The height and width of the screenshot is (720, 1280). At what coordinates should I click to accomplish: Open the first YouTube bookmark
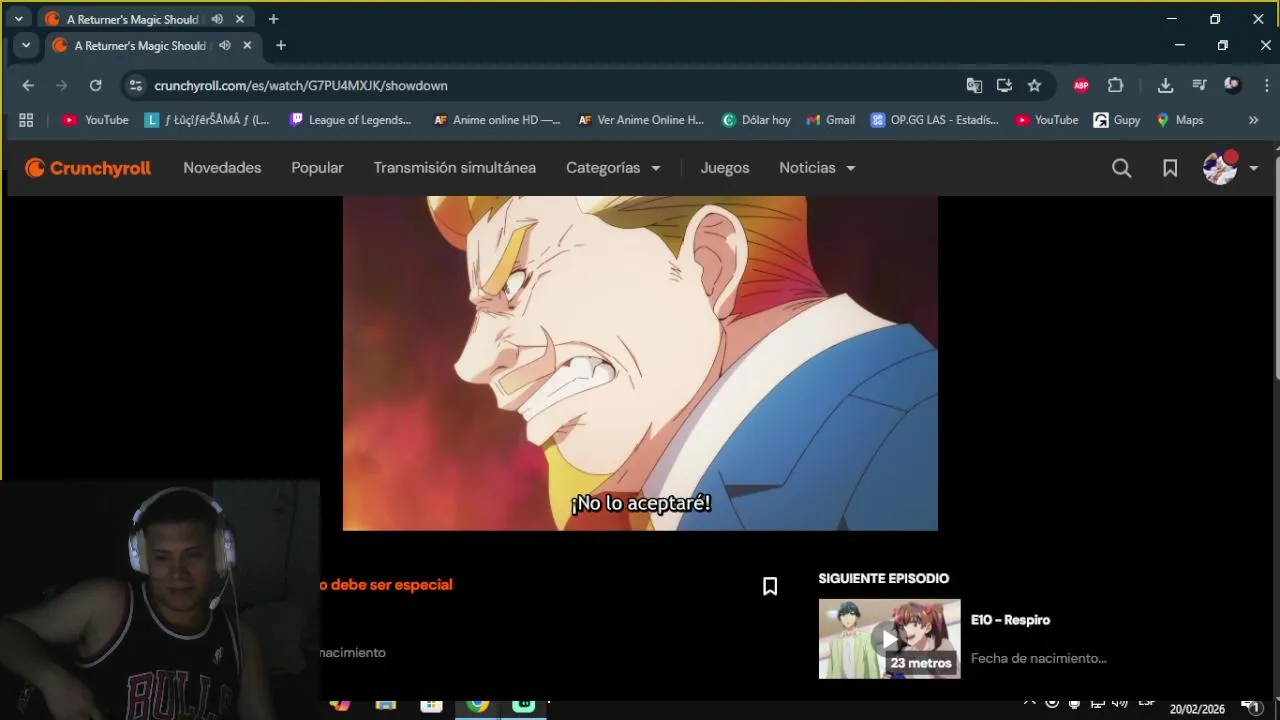pos(96,120)
